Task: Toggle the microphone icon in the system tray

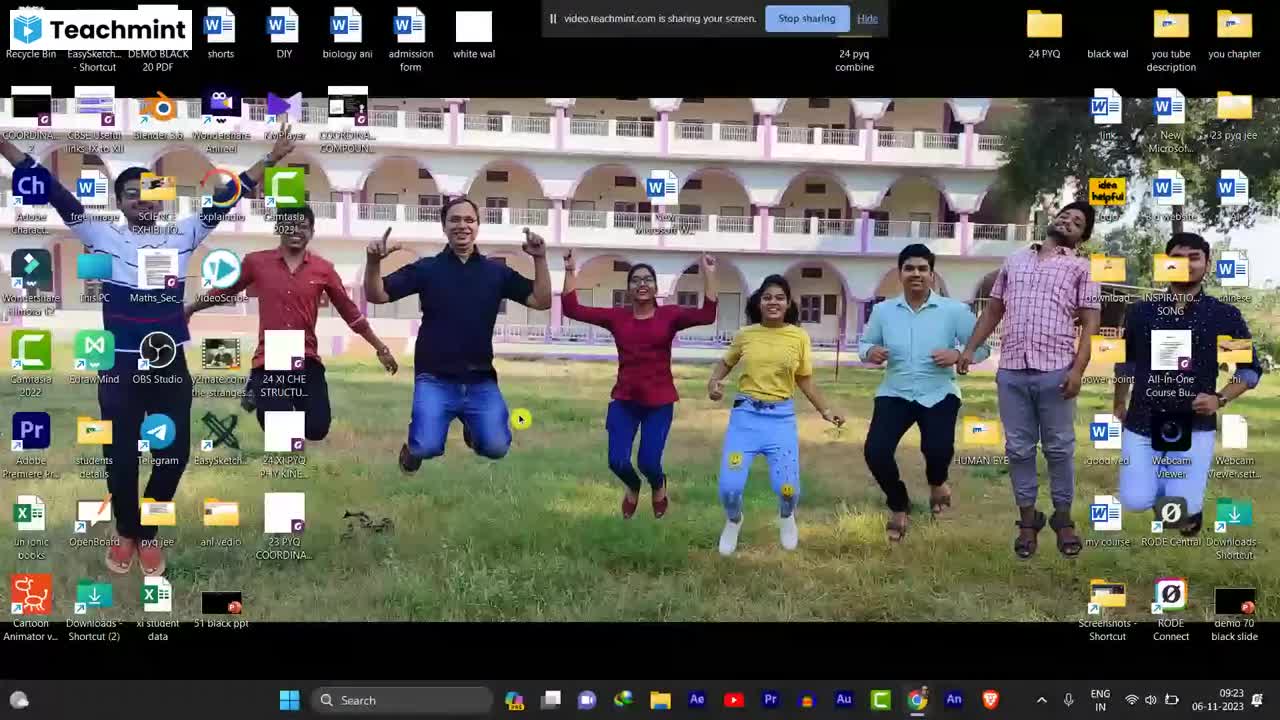Action: click(1068, 700)
